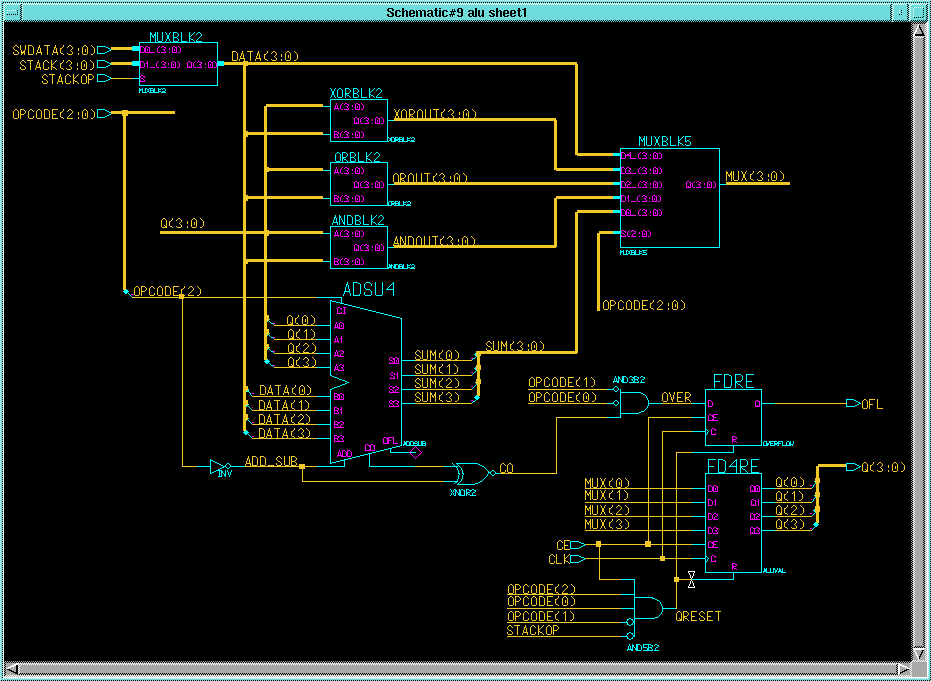This screenshot has width=931, height=681.
Task: Click the STACKOP input port label
Action: pyautogui.click(x=66, y=79)
